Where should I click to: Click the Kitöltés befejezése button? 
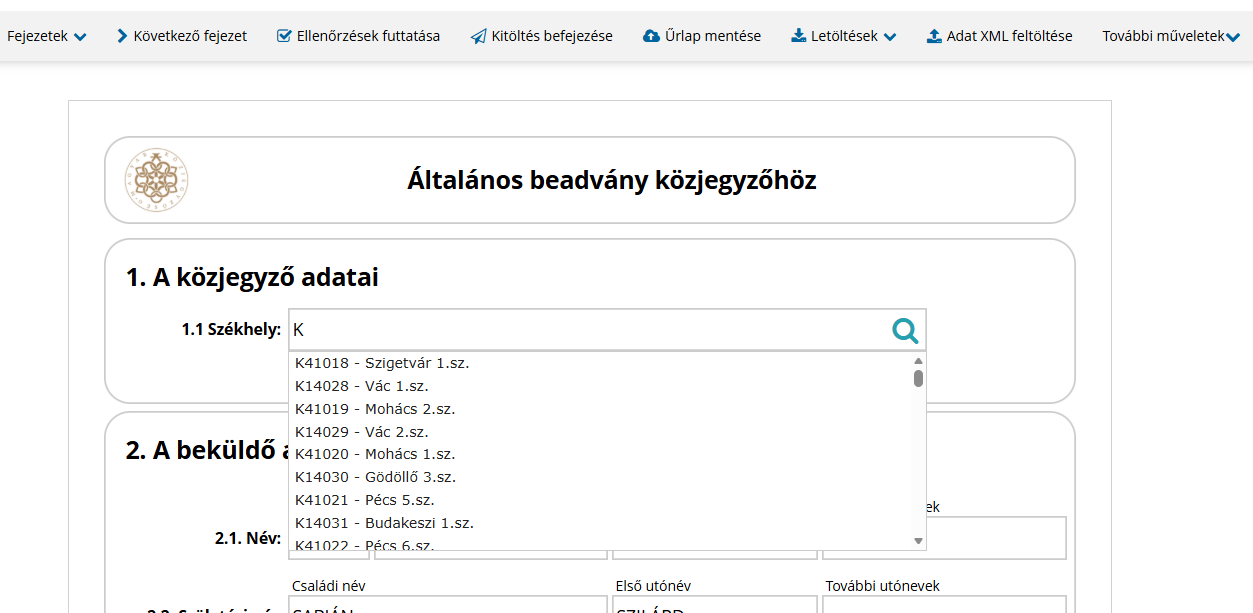541,36
